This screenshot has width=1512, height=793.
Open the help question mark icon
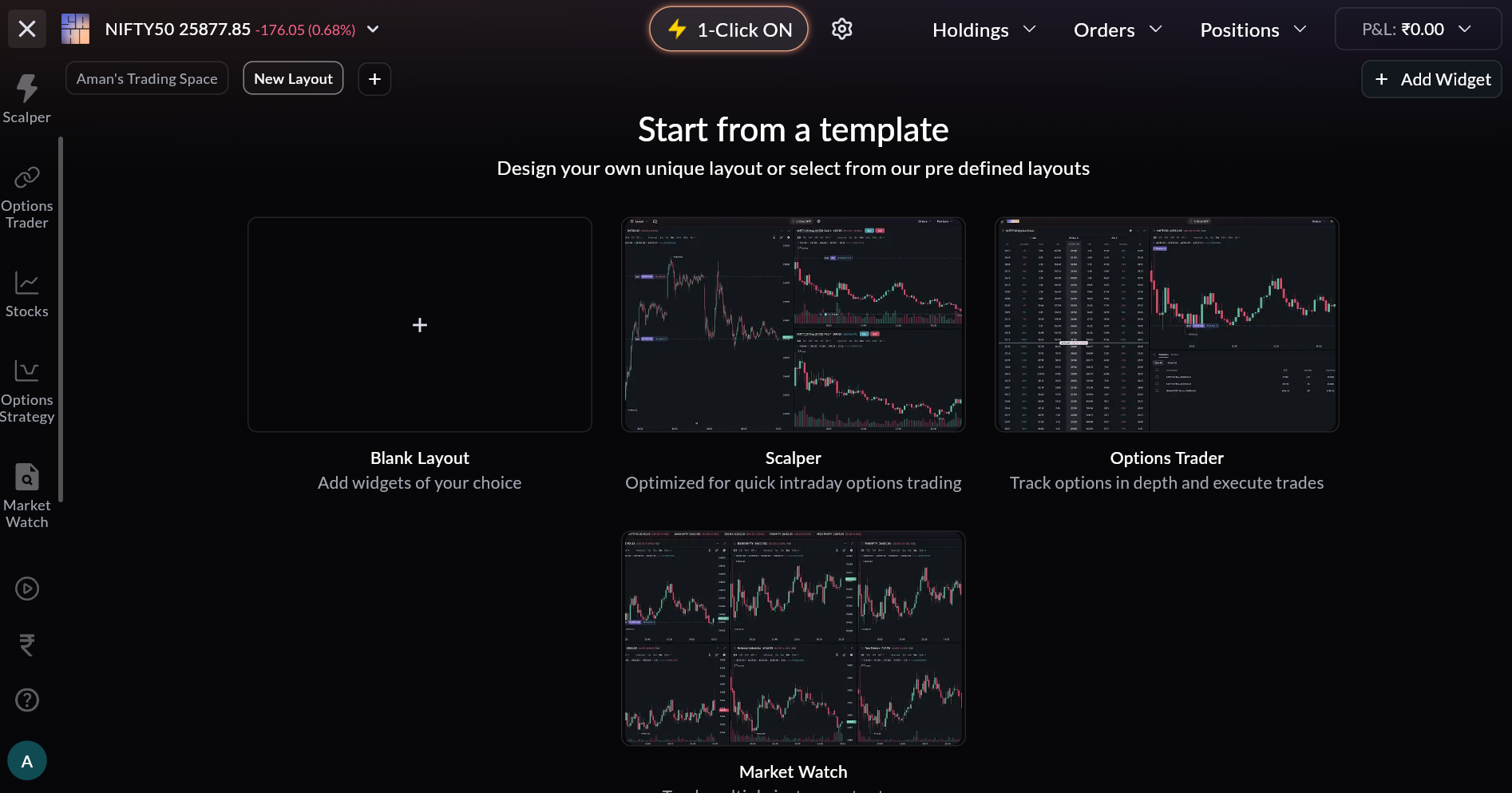click(26, 700)
